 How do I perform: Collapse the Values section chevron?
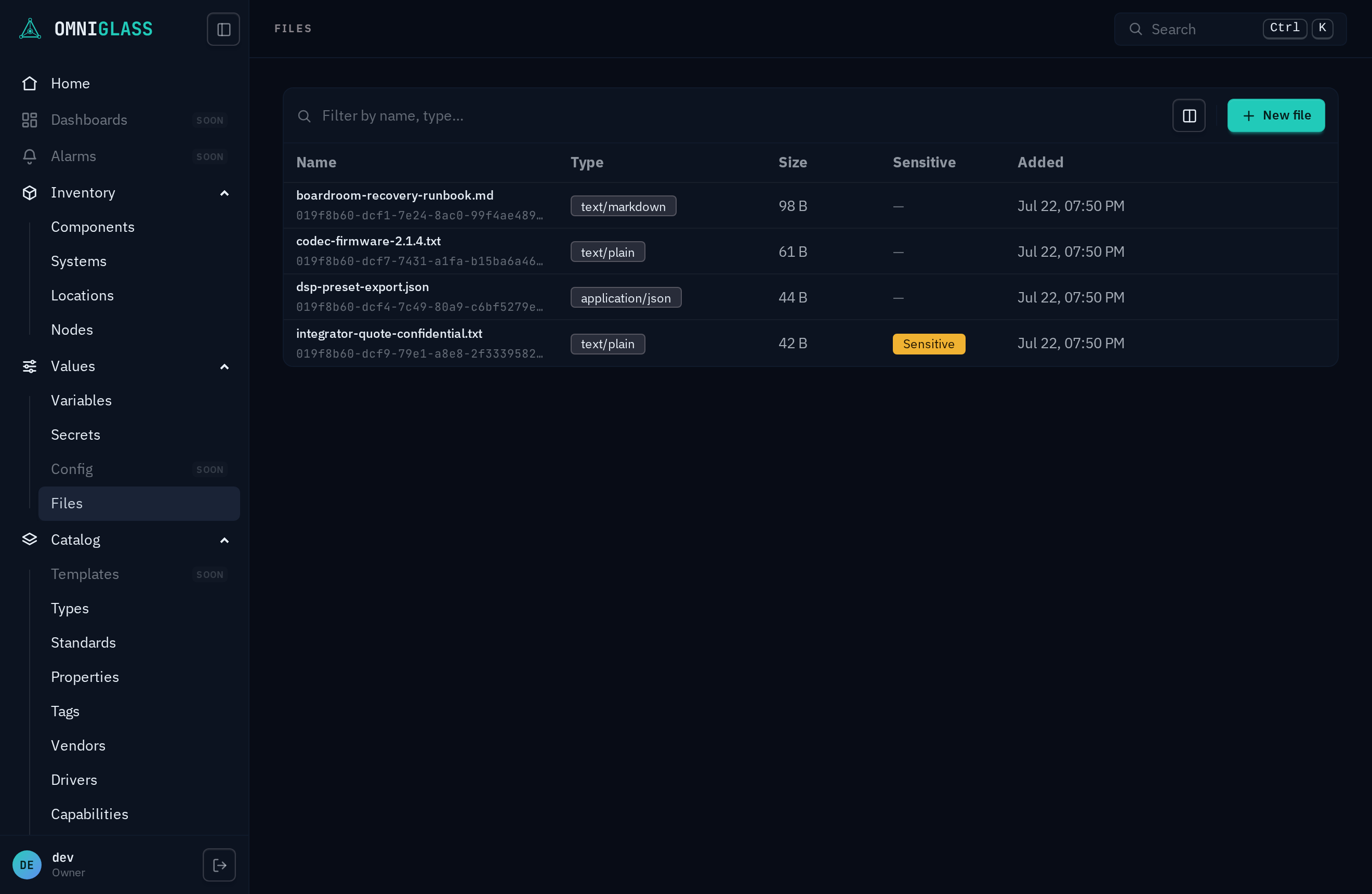224,366
